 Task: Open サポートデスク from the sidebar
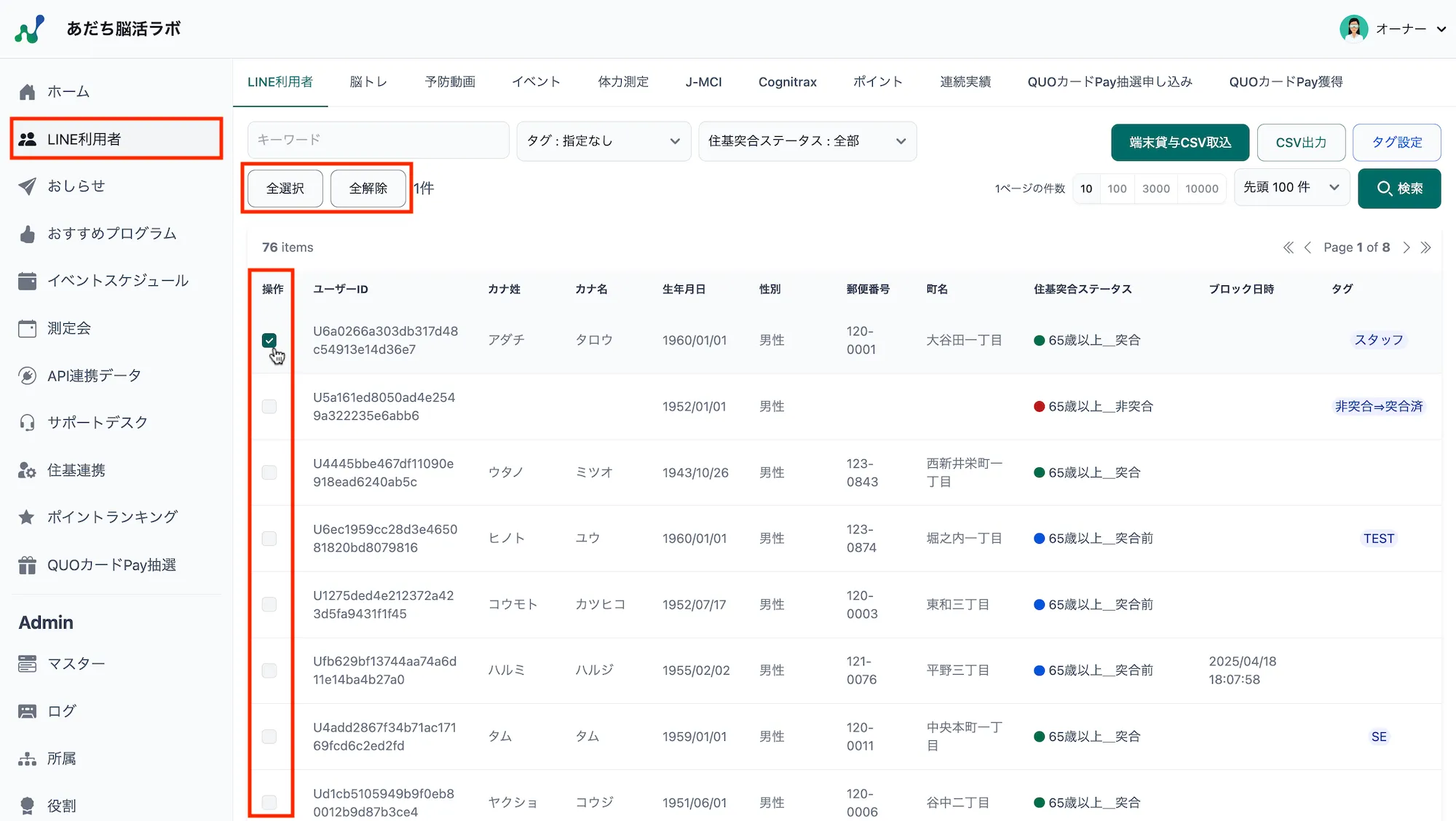[x=97, y=422]
